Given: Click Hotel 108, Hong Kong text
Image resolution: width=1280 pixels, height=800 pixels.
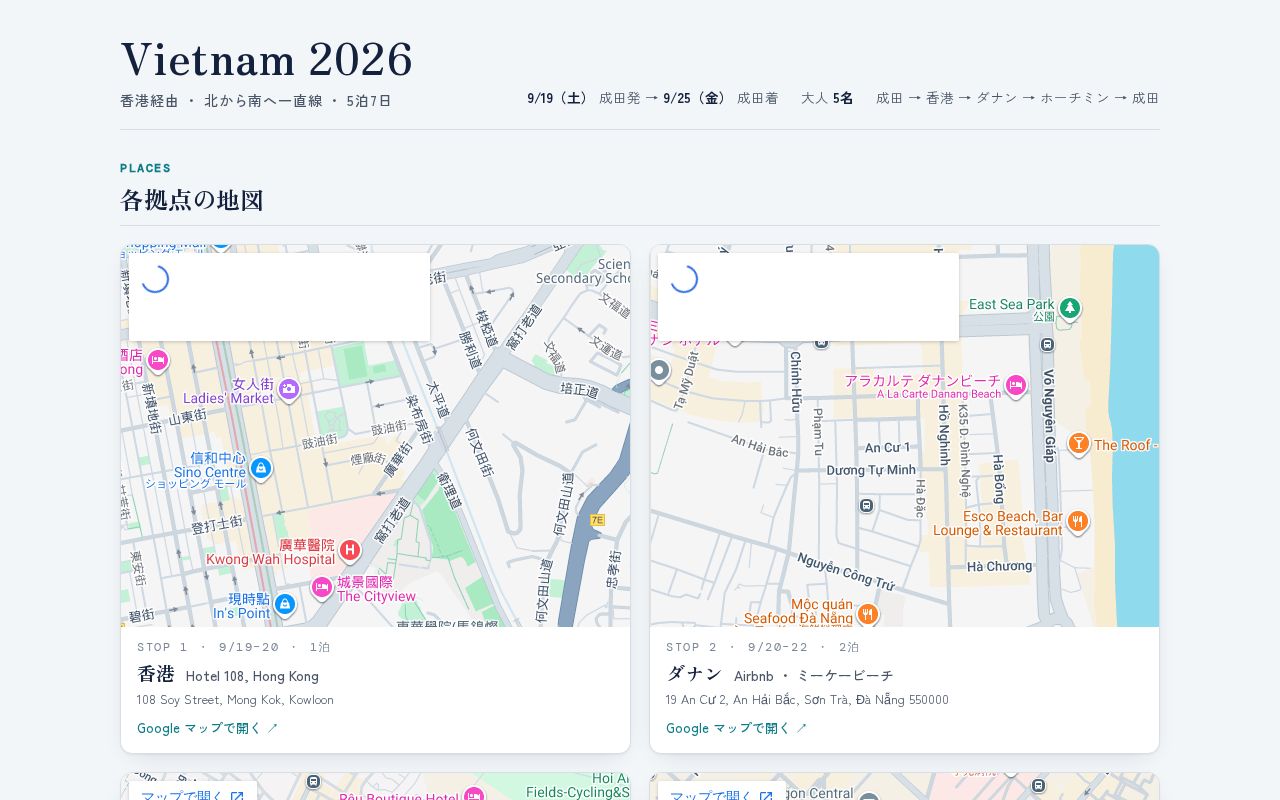Looking at the screenshot, I should pyautogui.click(x=252, y=676).
